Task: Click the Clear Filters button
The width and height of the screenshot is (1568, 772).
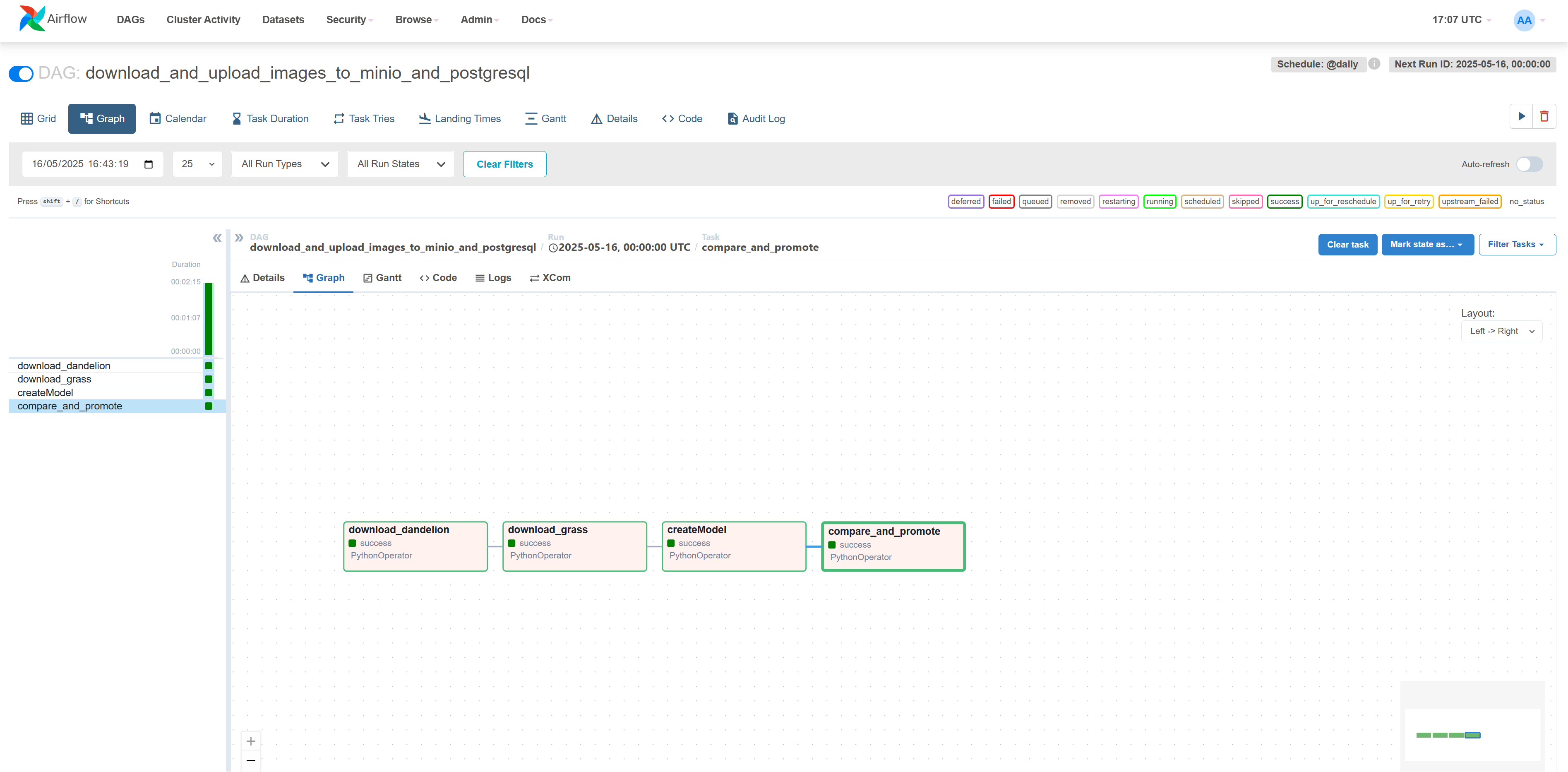Action: 504,164
